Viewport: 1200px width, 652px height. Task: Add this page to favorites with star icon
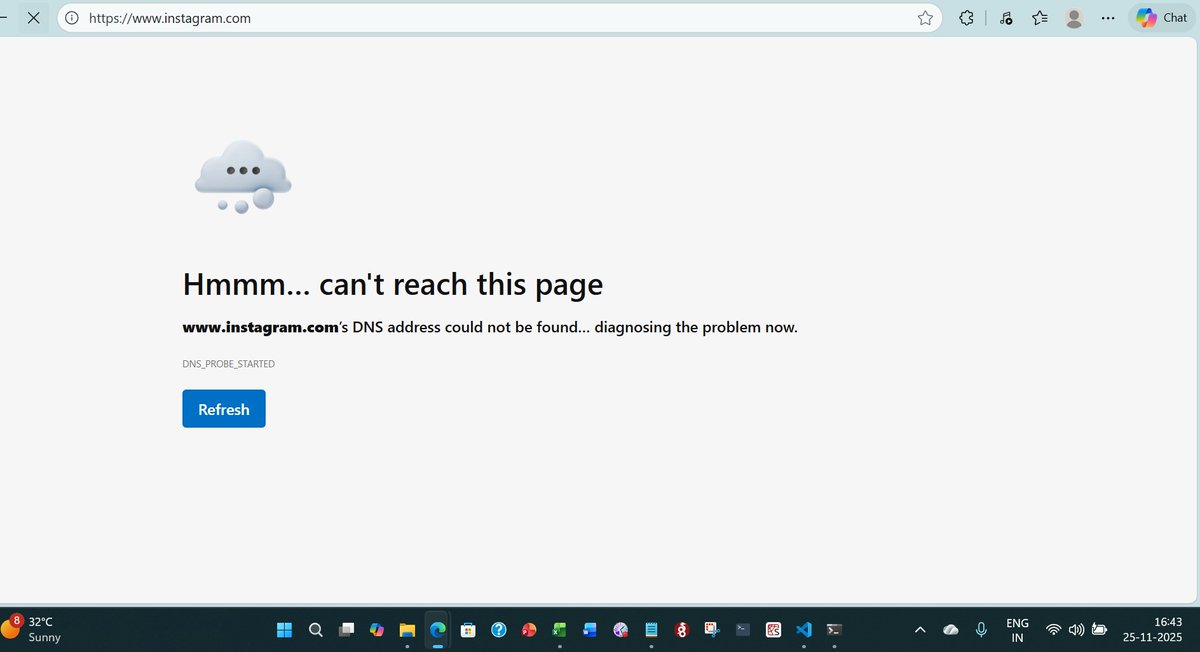click(x=925, y=18)
